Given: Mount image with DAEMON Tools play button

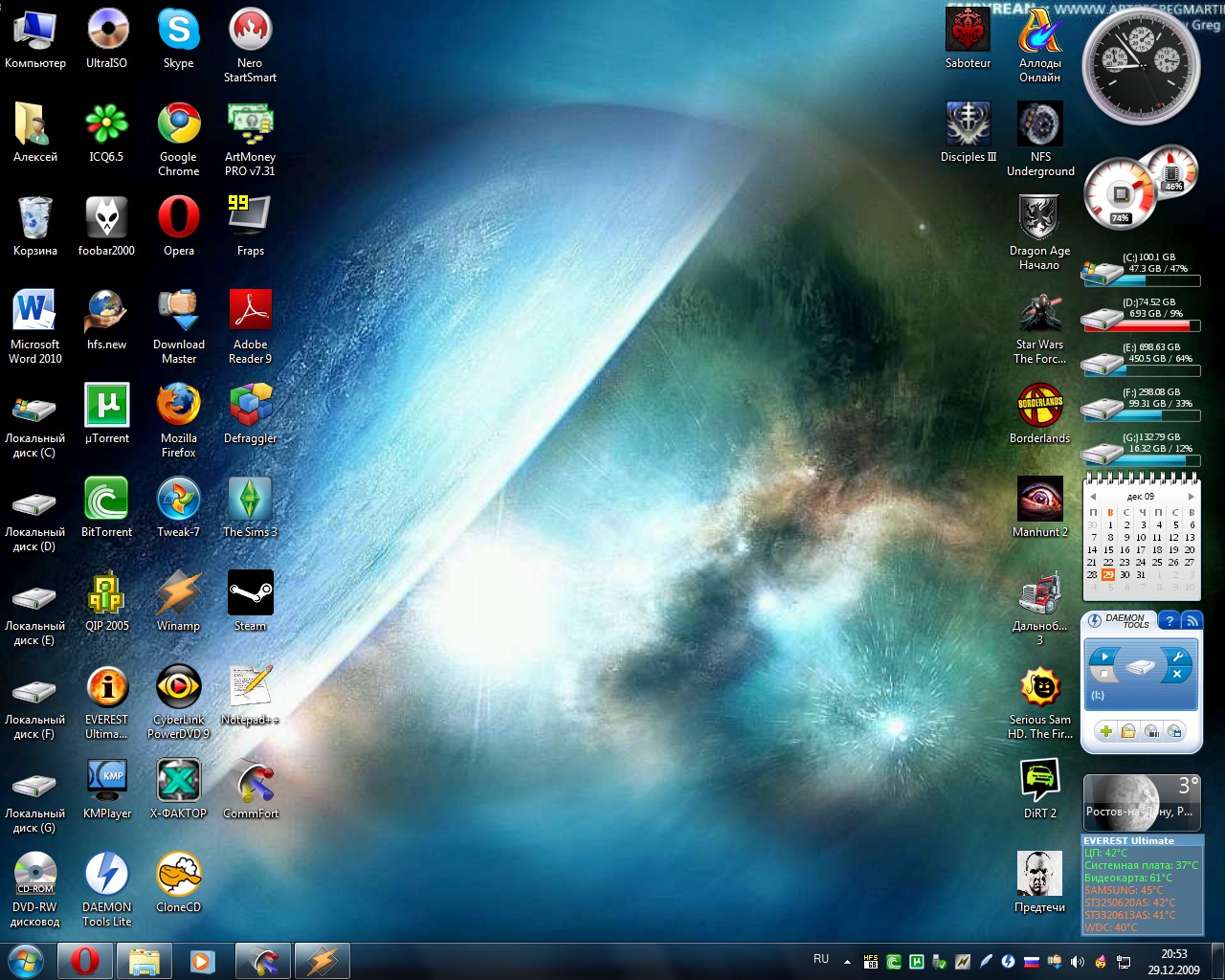Looking at the screenshot, I should pos(1104,657).
